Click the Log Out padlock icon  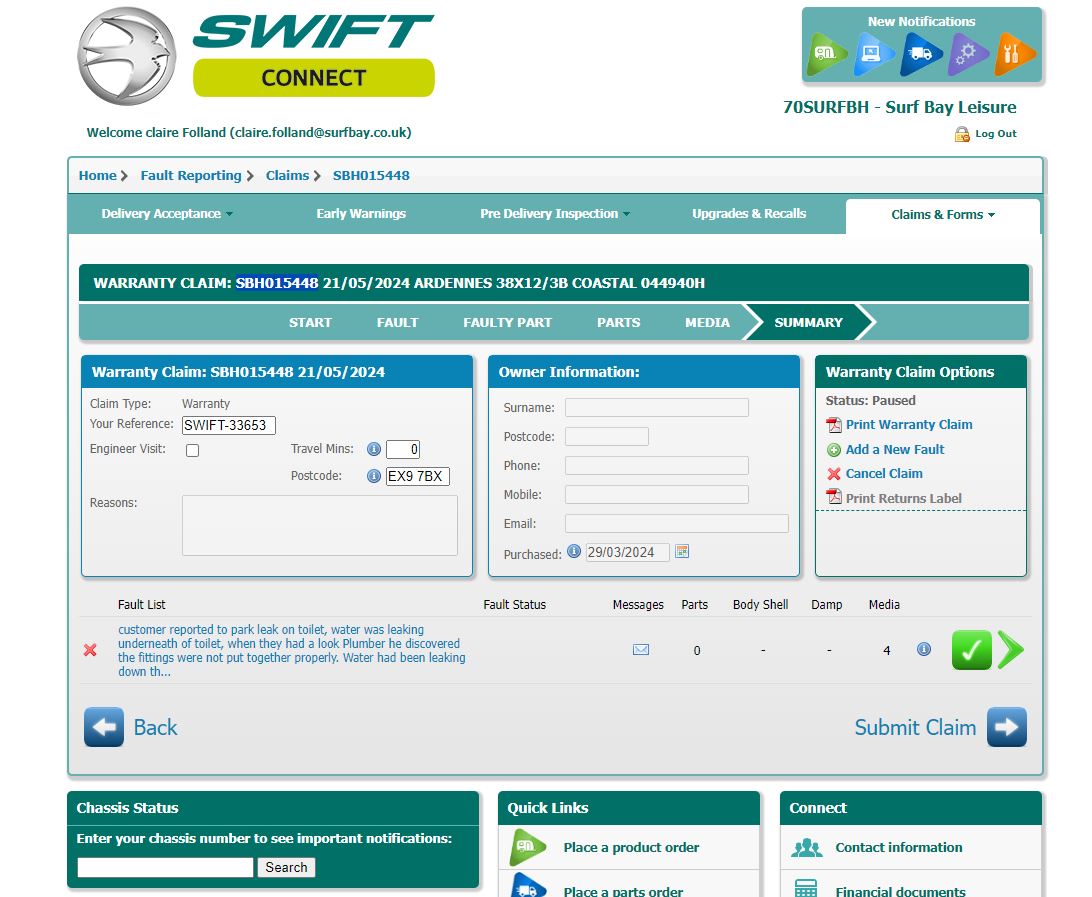pos(962,134)
